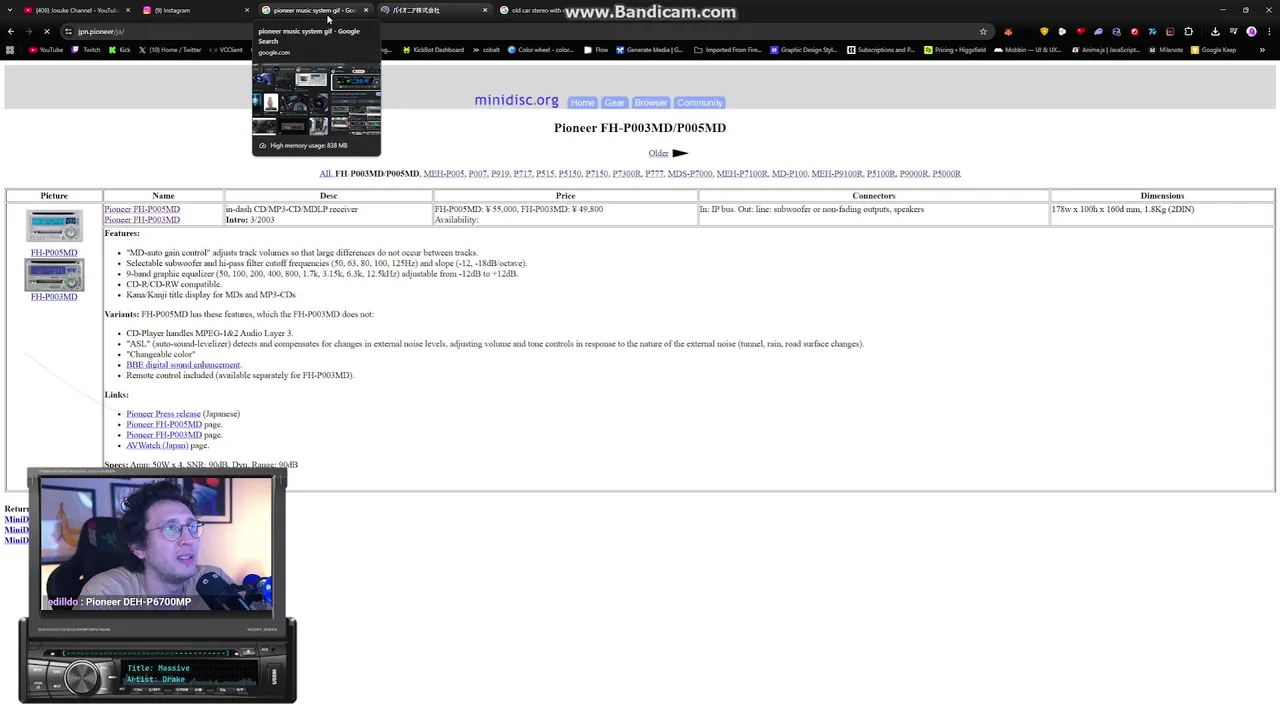Bookmark this page with the star icon
The image size is (1280, 720).
pos(983,31)
